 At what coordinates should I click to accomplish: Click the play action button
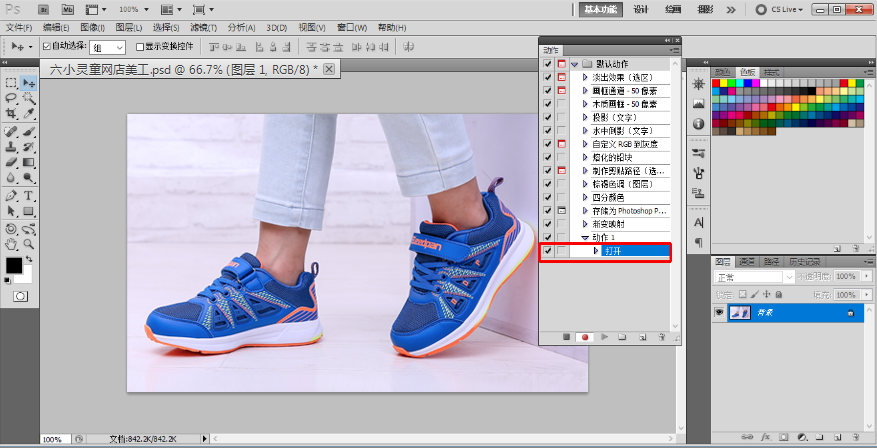(x=603, y=337)
